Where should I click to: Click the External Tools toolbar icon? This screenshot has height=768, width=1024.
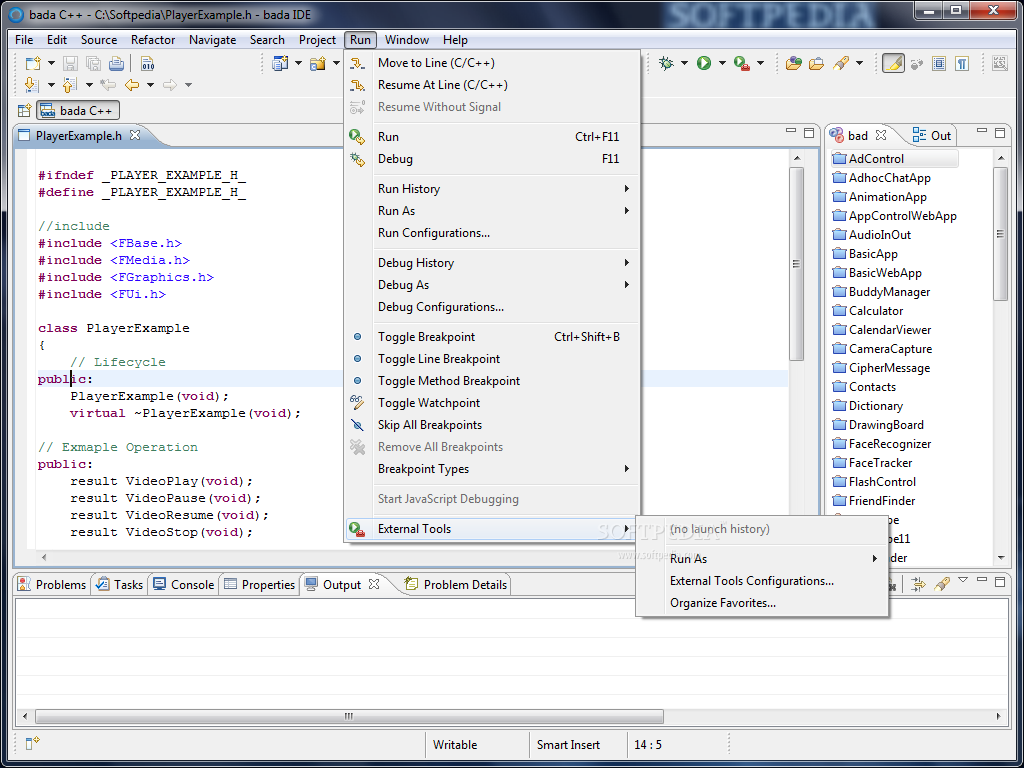741,63
